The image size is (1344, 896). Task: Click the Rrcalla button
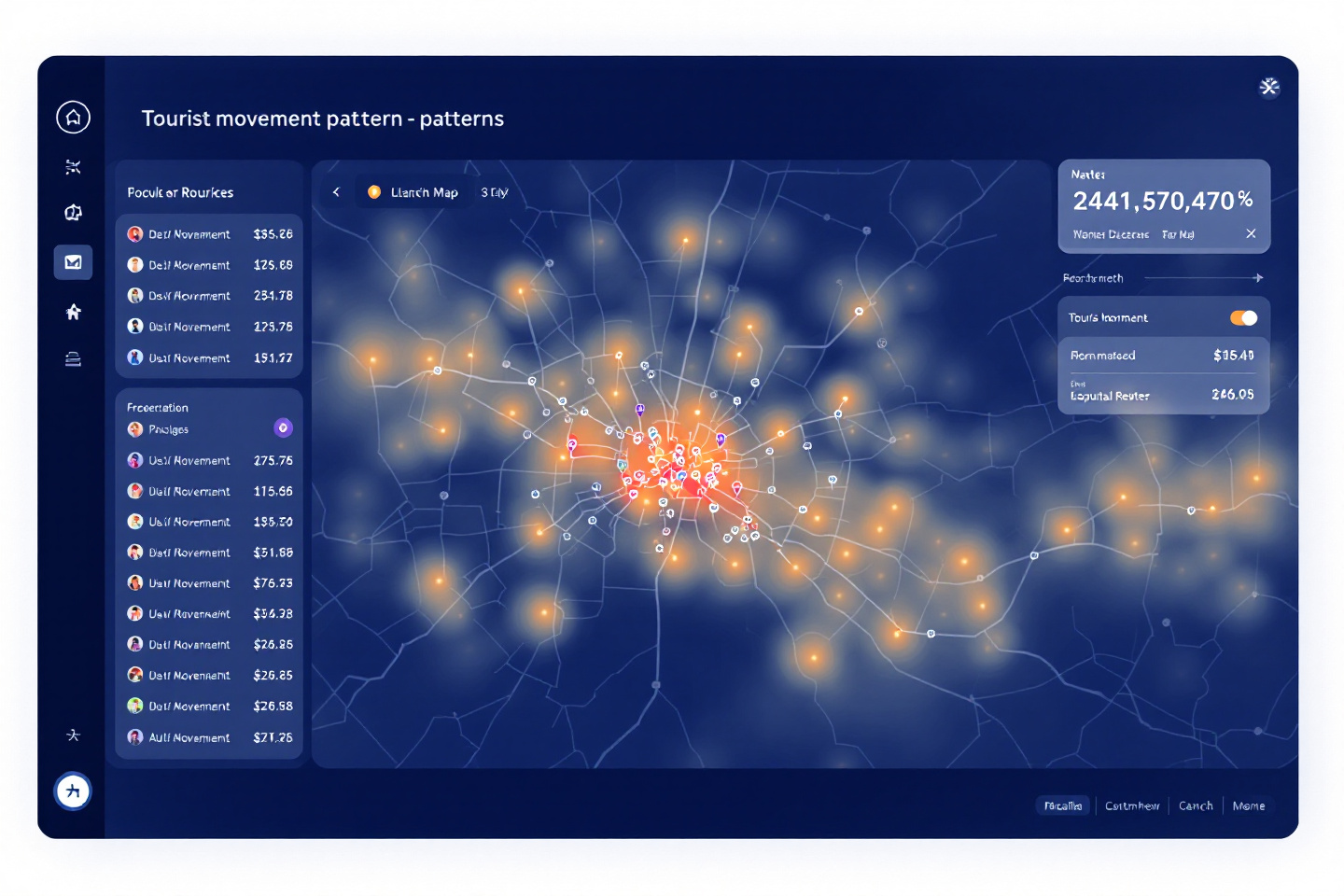tap(1062, 805)
